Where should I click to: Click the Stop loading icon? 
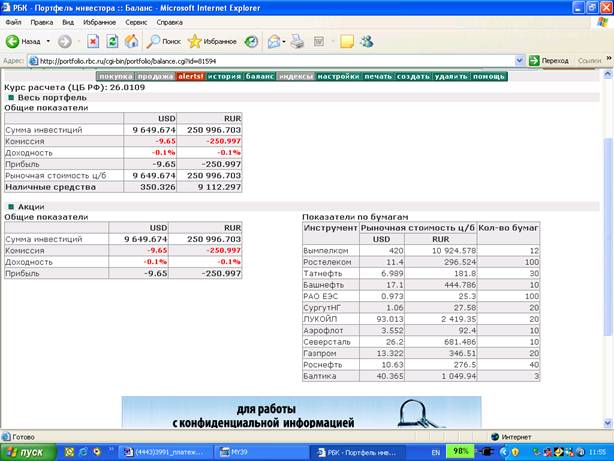(93, 42)
